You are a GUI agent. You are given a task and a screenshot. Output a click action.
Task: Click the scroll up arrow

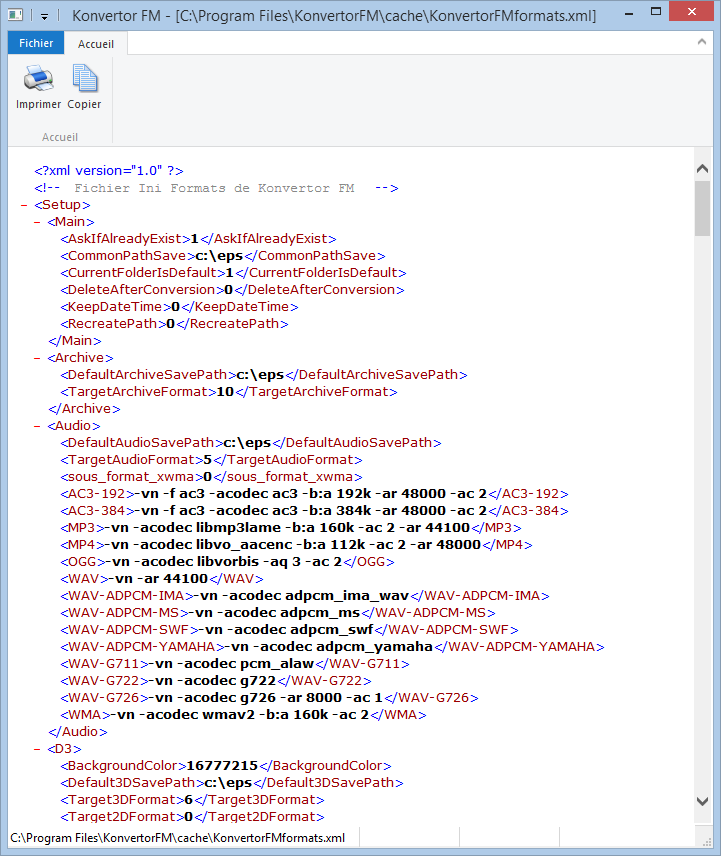point(702,169)
